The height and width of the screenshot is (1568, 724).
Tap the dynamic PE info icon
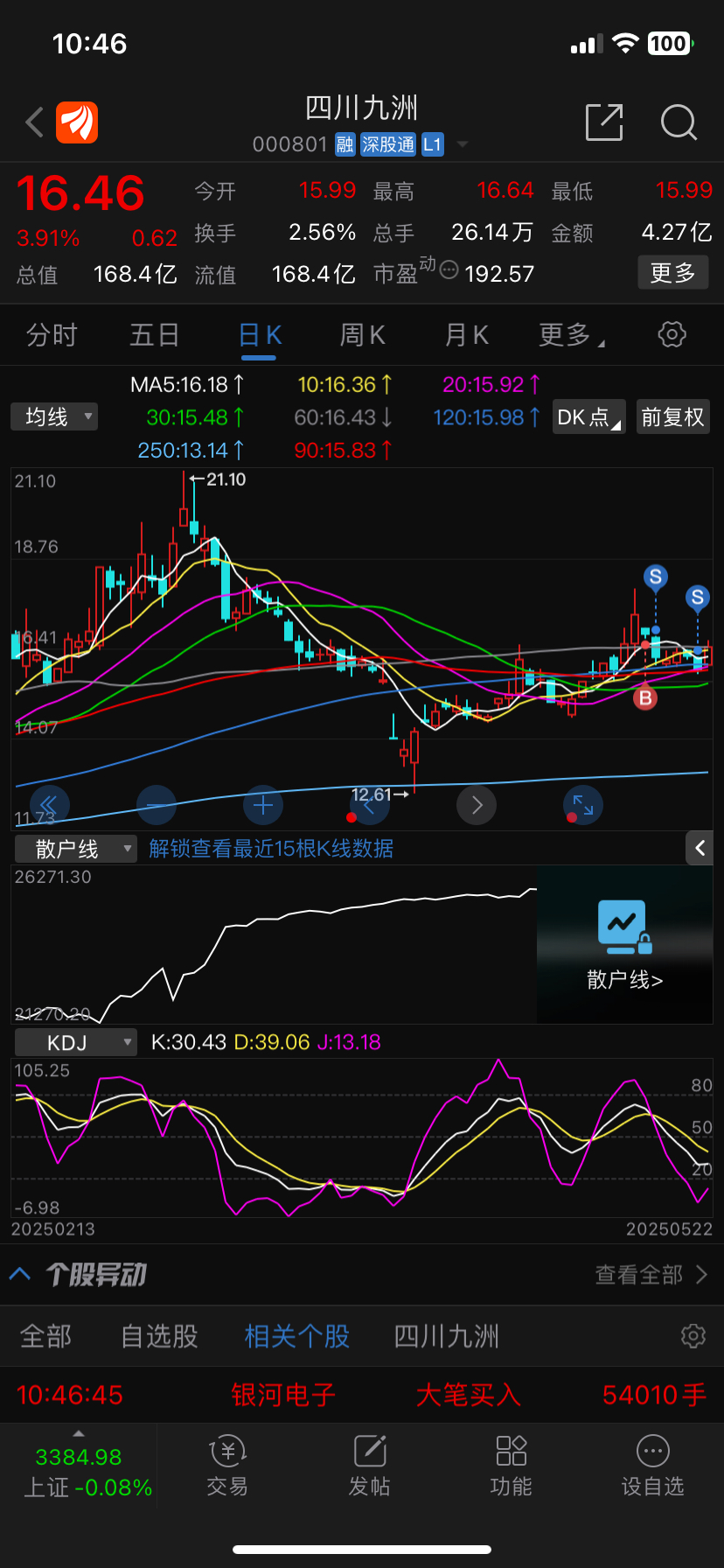449,269
